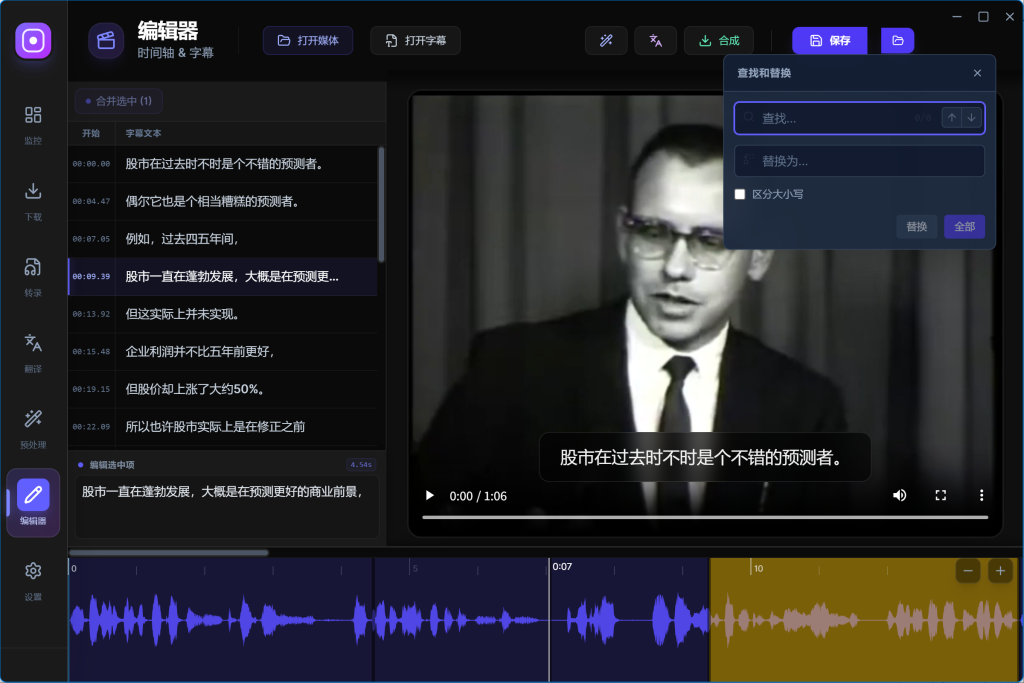Jump to previous search match arrow
Image resolution: width=1024 pixels, height=683 pixels.
point(951,117)
